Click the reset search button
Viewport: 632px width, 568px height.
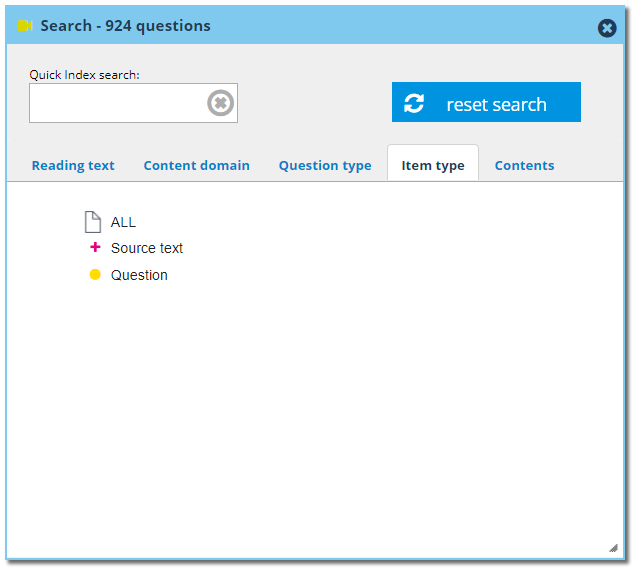click(x=486, y=102)
